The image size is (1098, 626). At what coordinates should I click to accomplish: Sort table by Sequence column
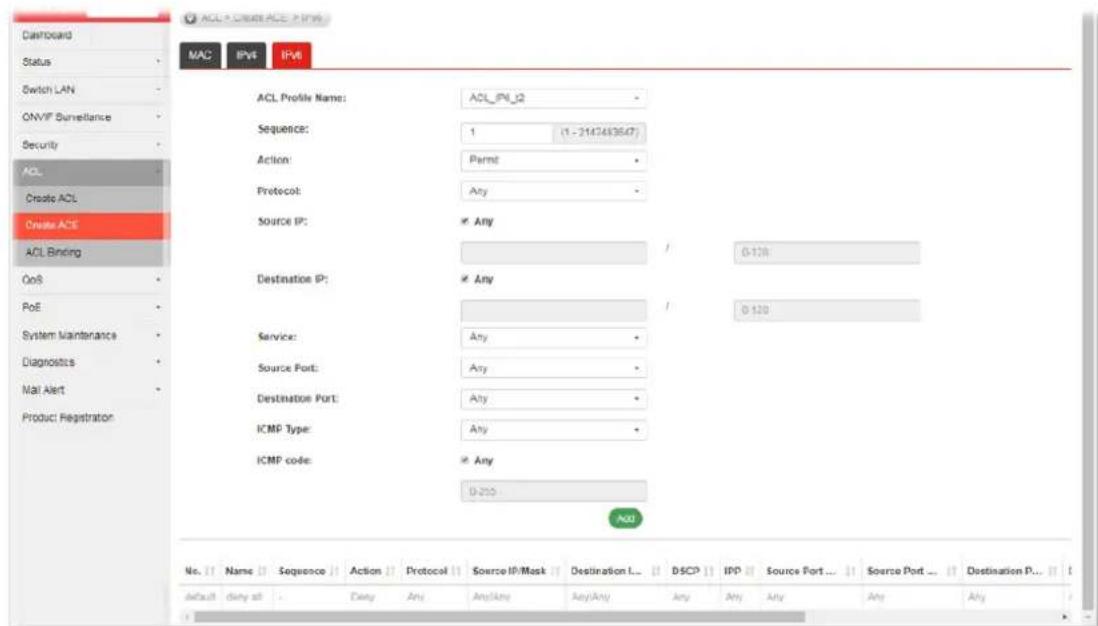[307, 571]
